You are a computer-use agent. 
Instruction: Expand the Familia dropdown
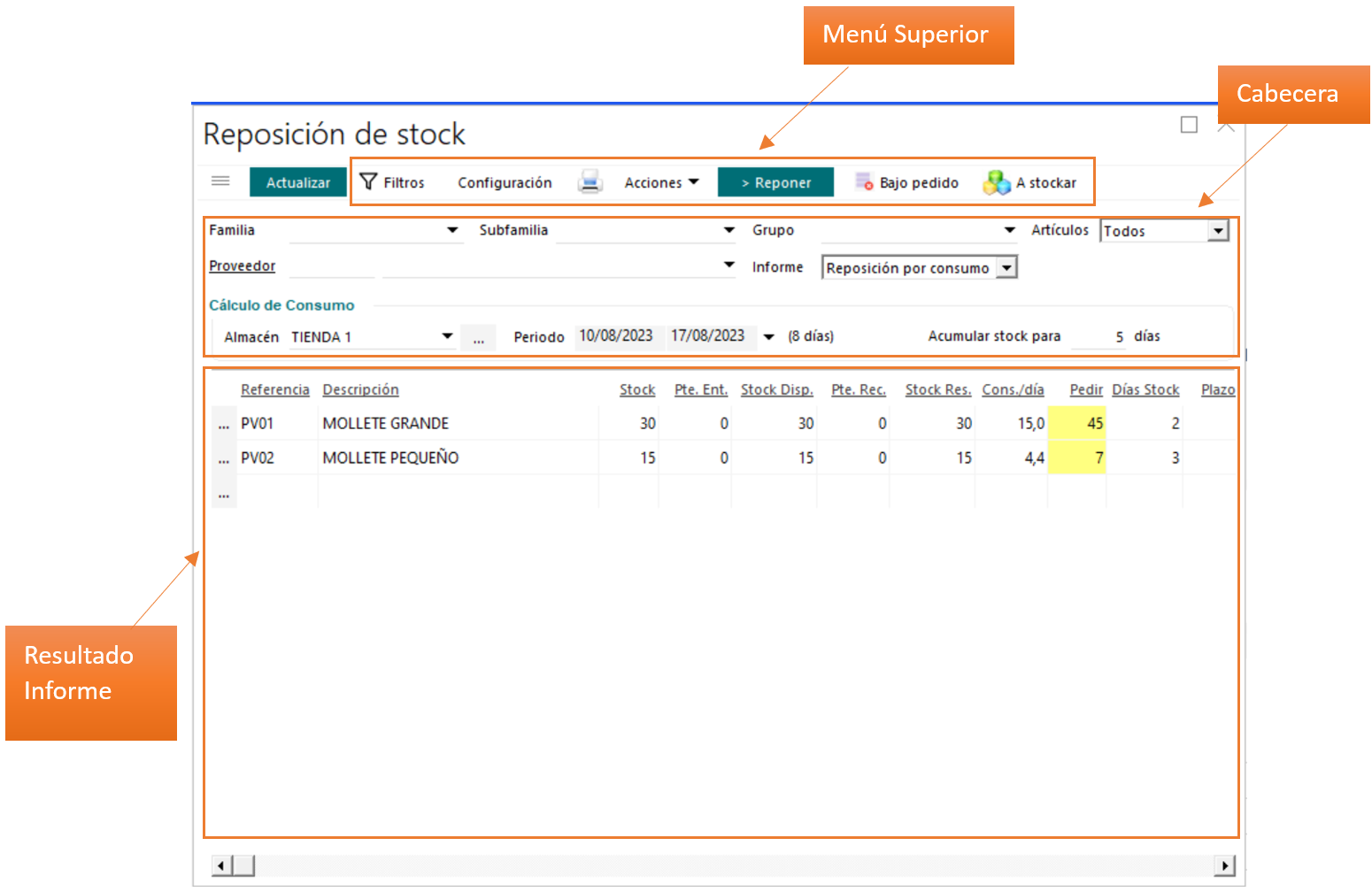point(452,230)
